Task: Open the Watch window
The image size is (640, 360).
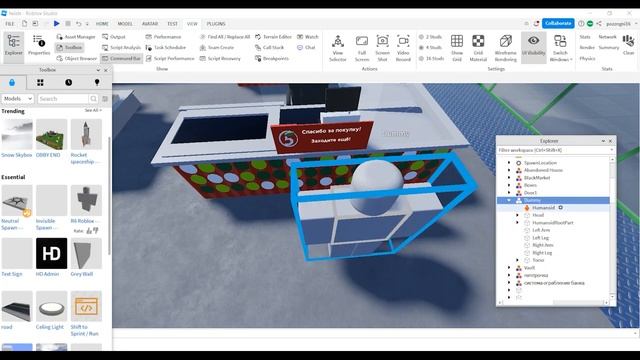Action: click(308, 37)
